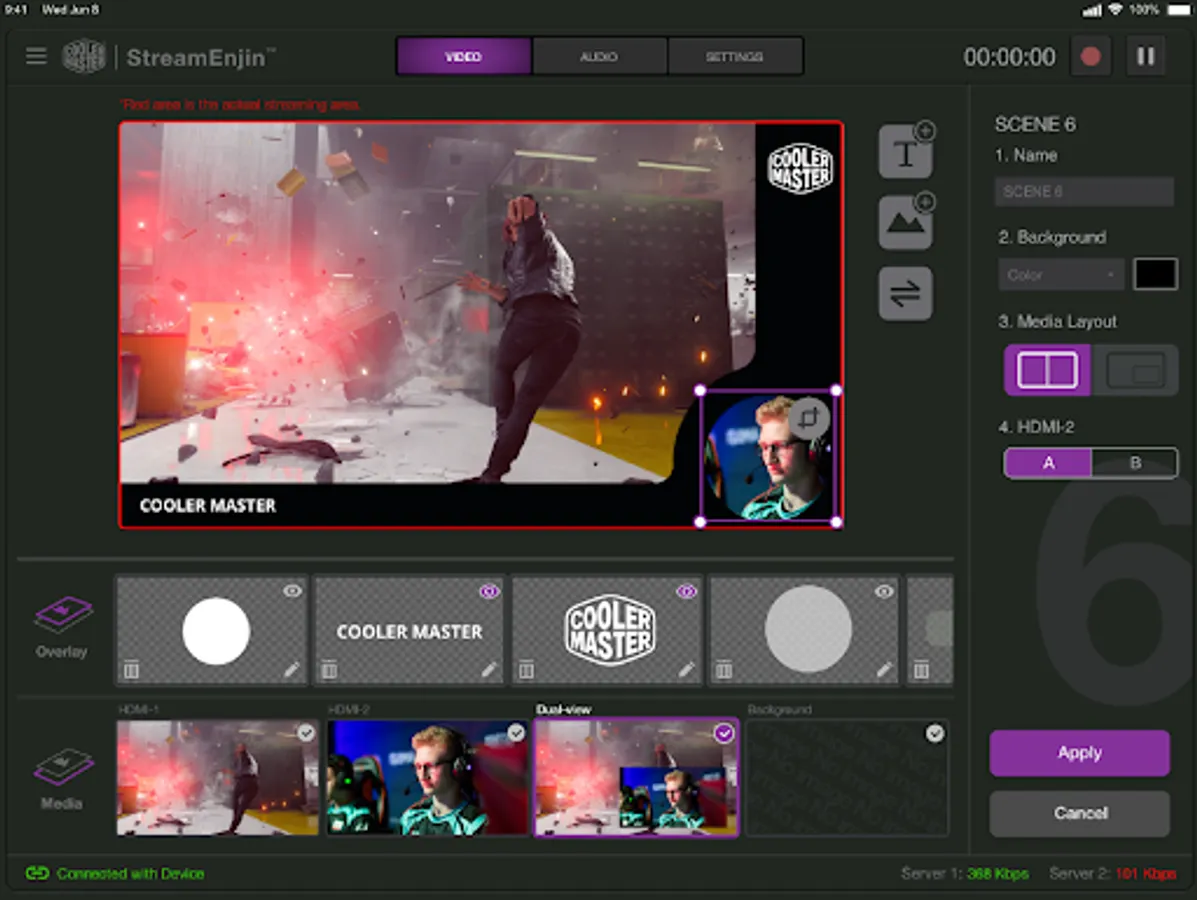Swap sources using the double-arrow icon
The height and width of the screenshot is (900, 1197).
(905, 293)
